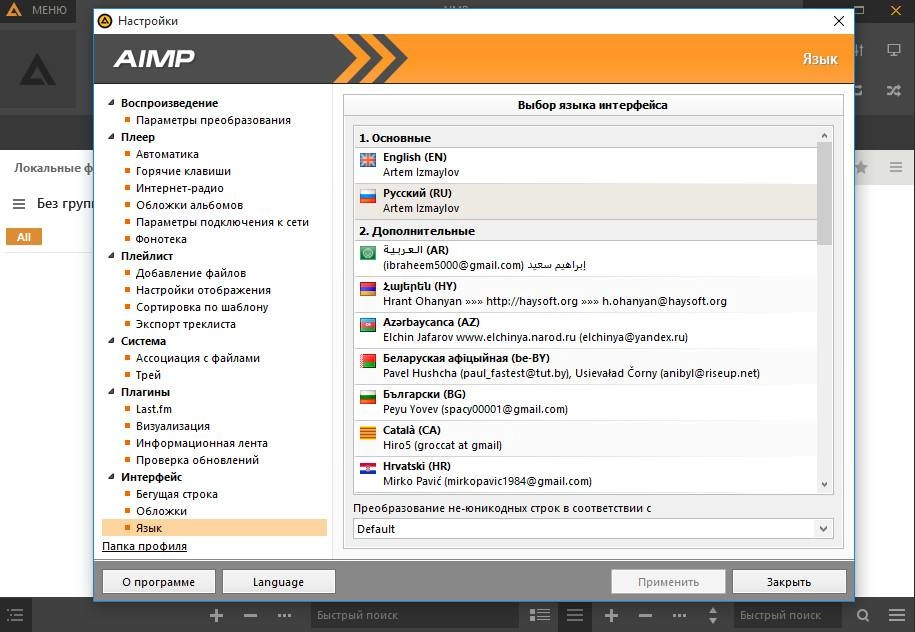Collapse the Плеер tree node
This screenshot has width=915, height=632.
tap(111, 137)
